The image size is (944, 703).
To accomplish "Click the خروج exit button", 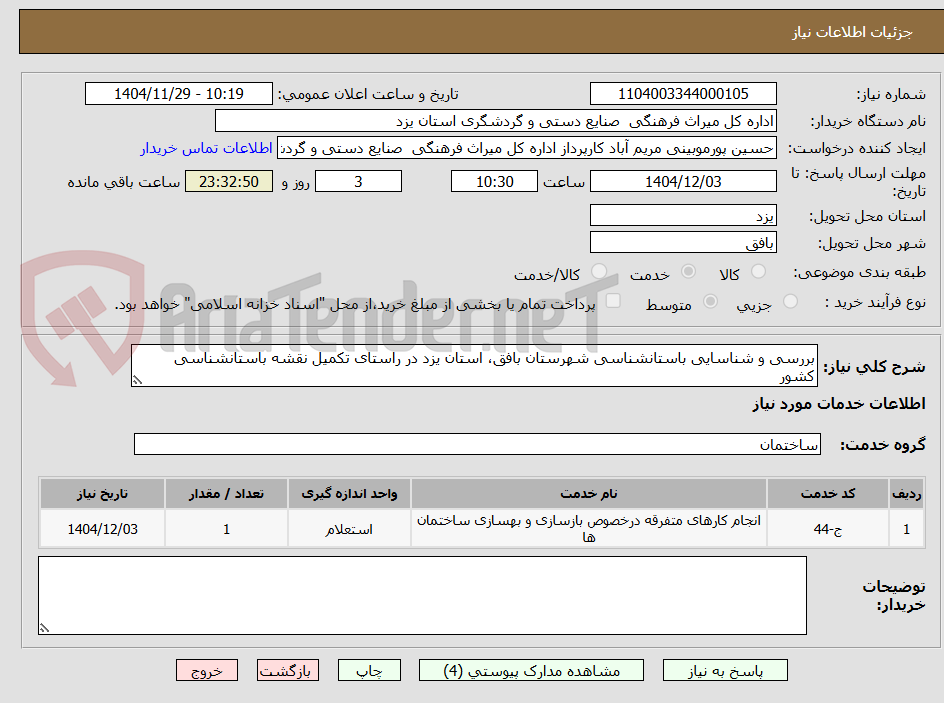I will [x=207, y=670].
